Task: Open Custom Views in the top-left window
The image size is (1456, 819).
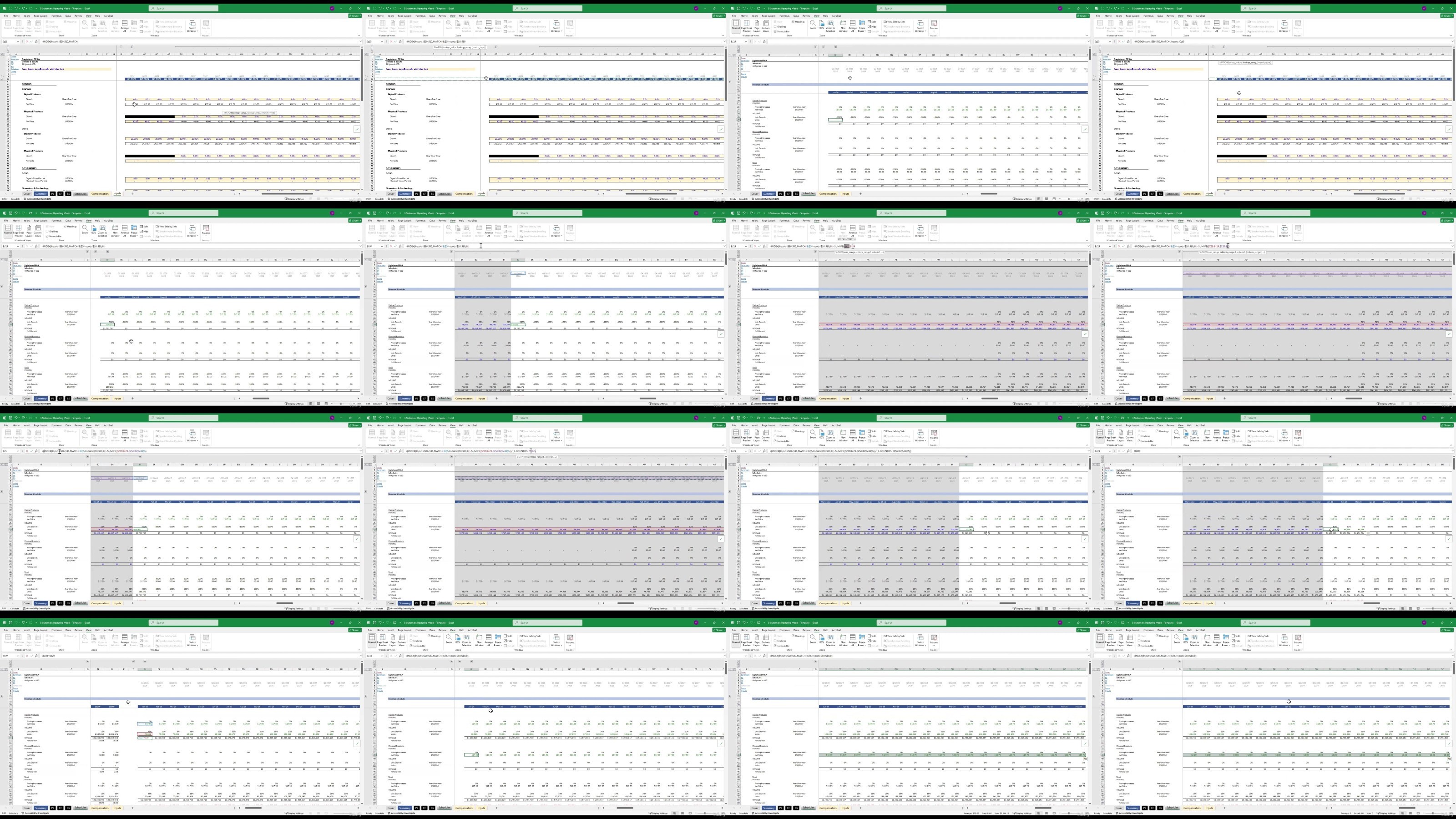Action: click(x=38, y=26)
